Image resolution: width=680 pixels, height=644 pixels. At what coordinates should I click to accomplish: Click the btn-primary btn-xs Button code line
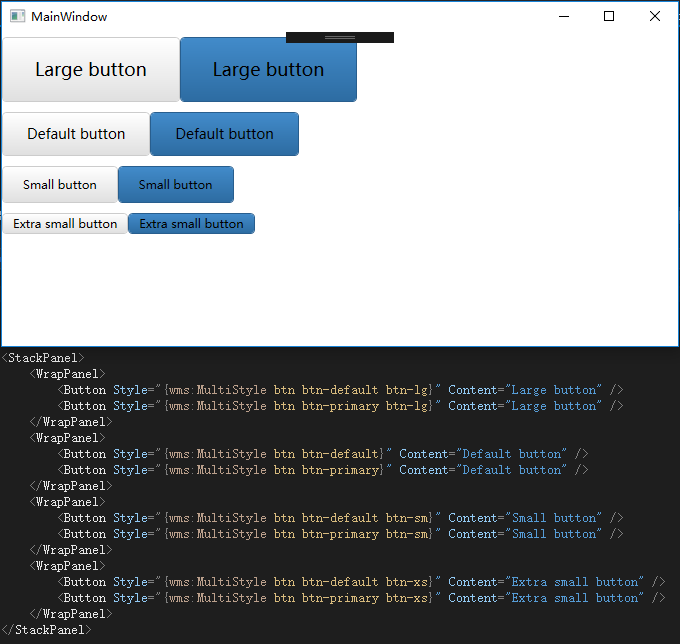[361, 598]
